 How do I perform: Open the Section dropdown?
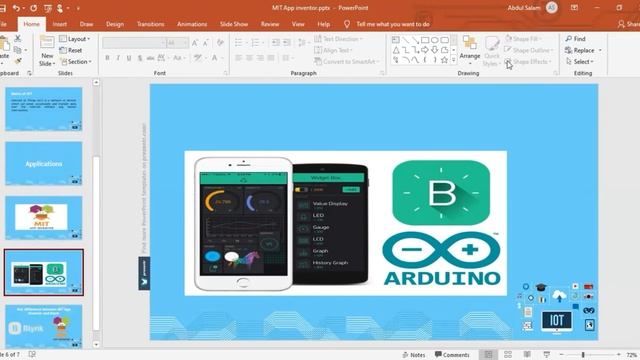tap(76, 62)
